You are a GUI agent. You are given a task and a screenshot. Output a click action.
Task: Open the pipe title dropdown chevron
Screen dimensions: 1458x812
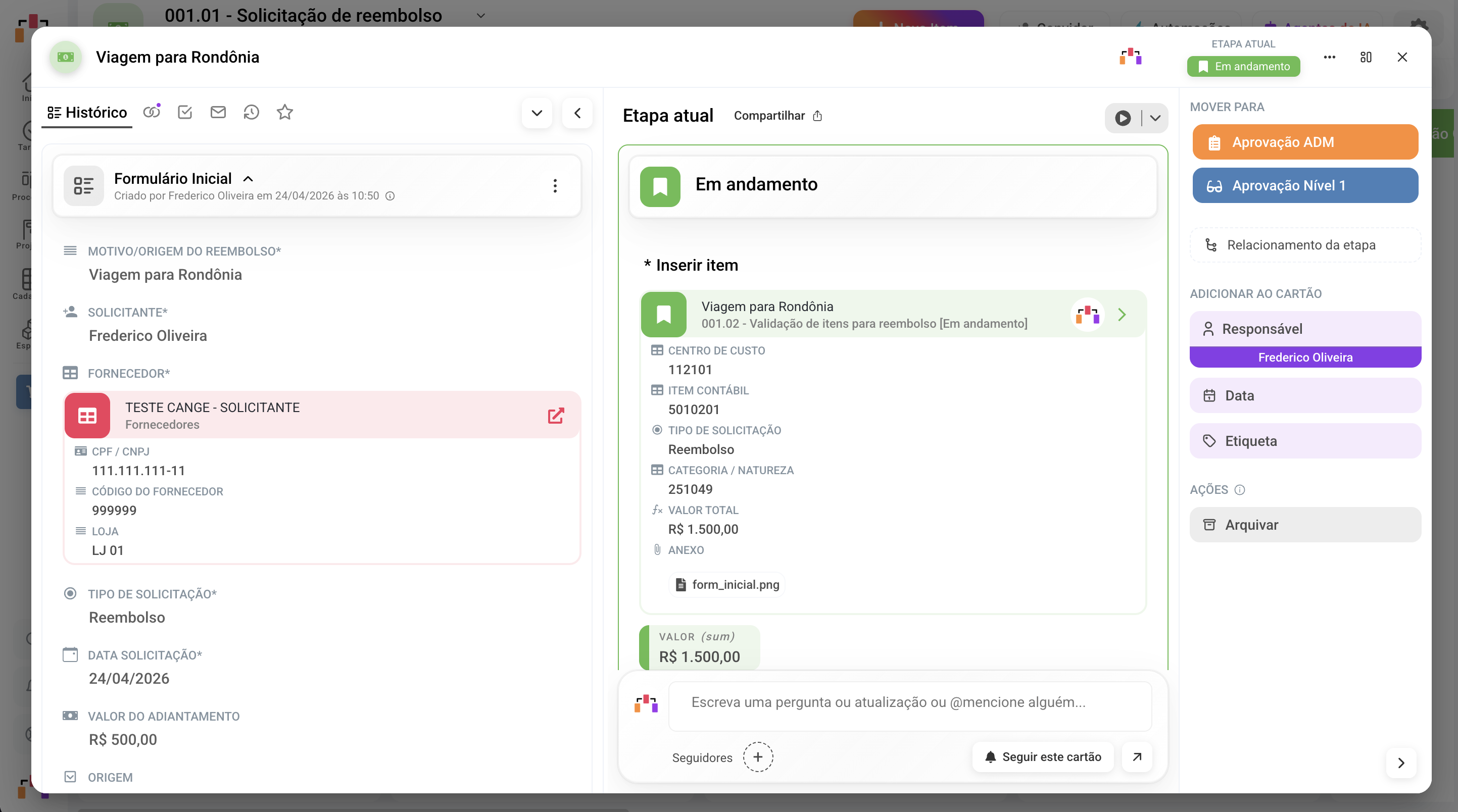[480, 16]
